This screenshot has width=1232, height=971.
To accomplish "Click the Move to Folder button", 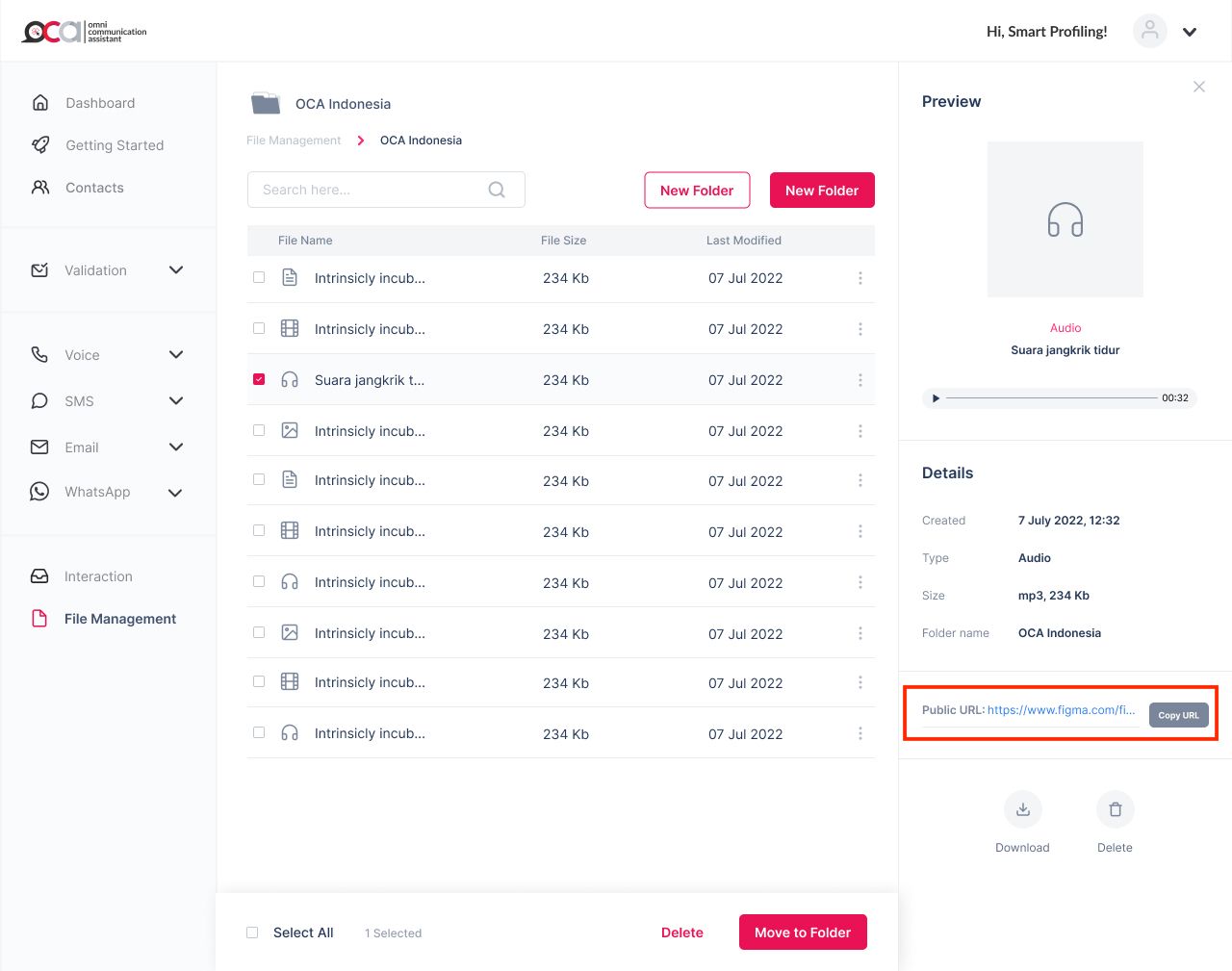I will (803, 932).
